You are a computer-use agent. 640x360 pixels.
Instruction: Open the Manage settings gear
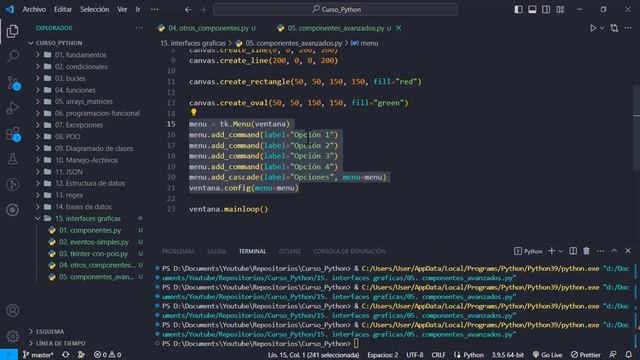pyautogui.click(x=13, y=336)
